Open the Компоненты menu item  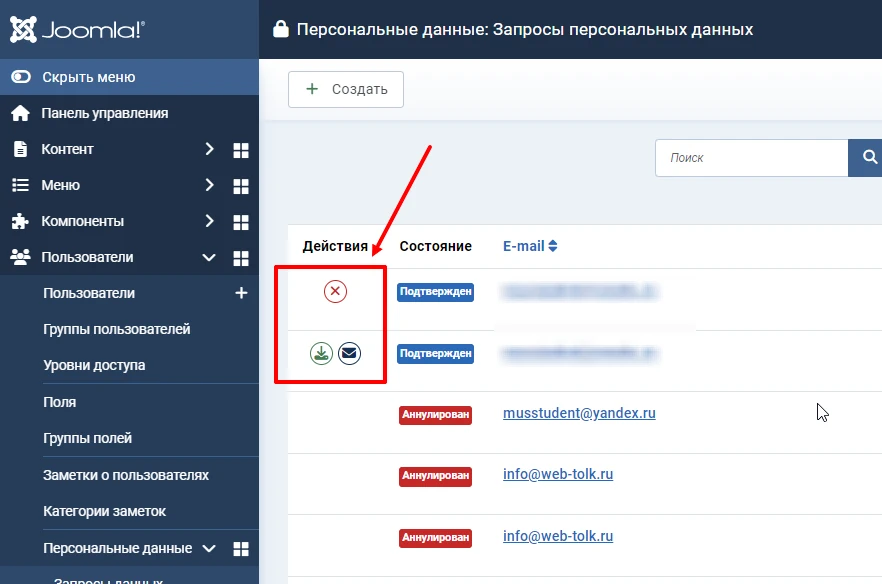[82, 221]
